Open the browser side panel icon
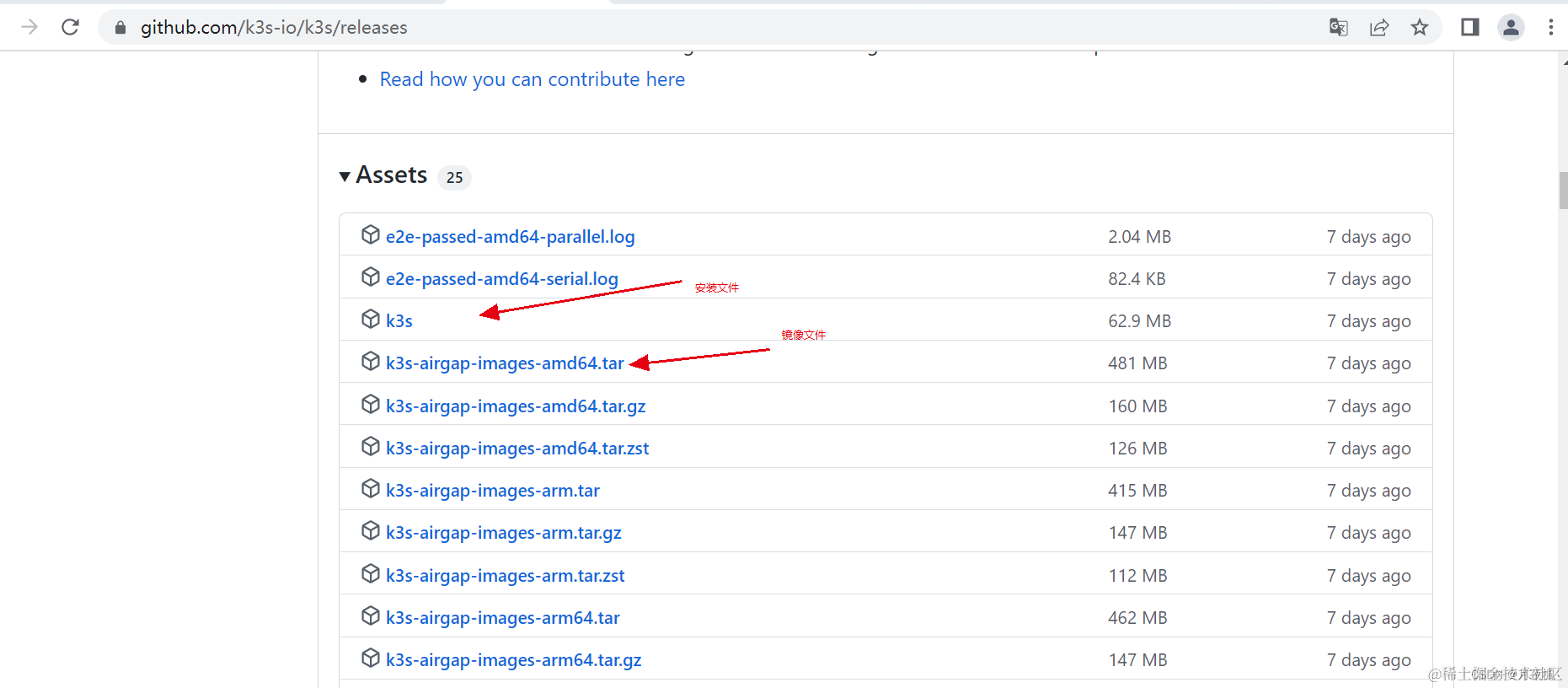Screen dimensions: 1568x688 coord(1470,28)
